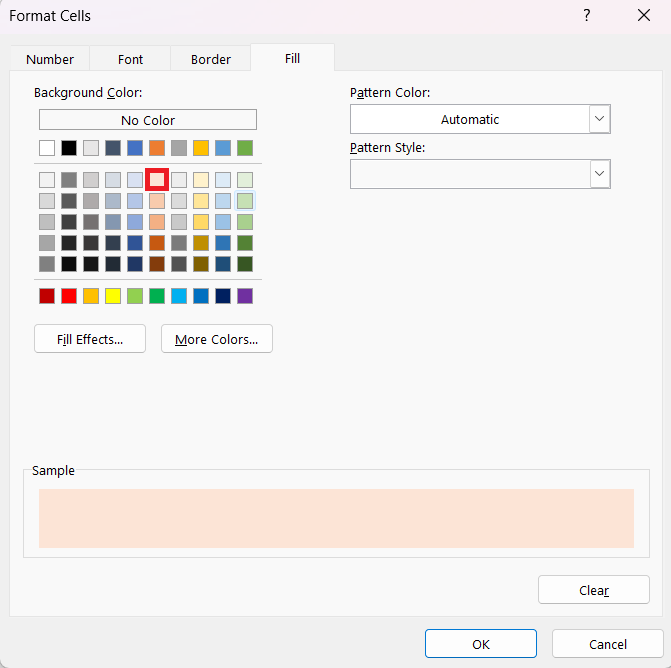Select the dark gold swatch in fourth shade row
This screenshot has height=668, width=671.
click(x=201, y=243)
